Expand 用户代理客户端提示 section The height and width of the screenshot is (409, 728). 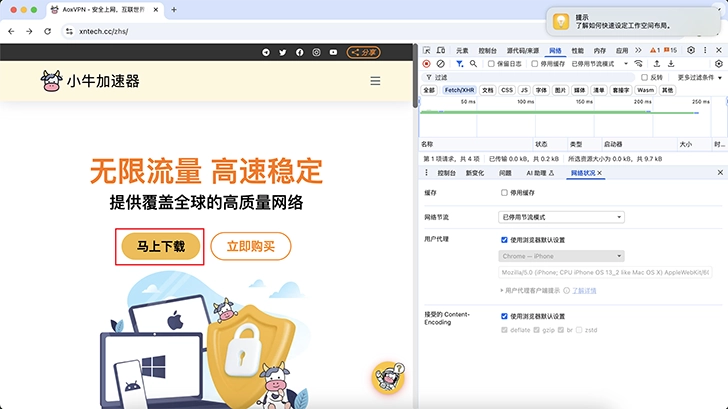coord(504,290)
